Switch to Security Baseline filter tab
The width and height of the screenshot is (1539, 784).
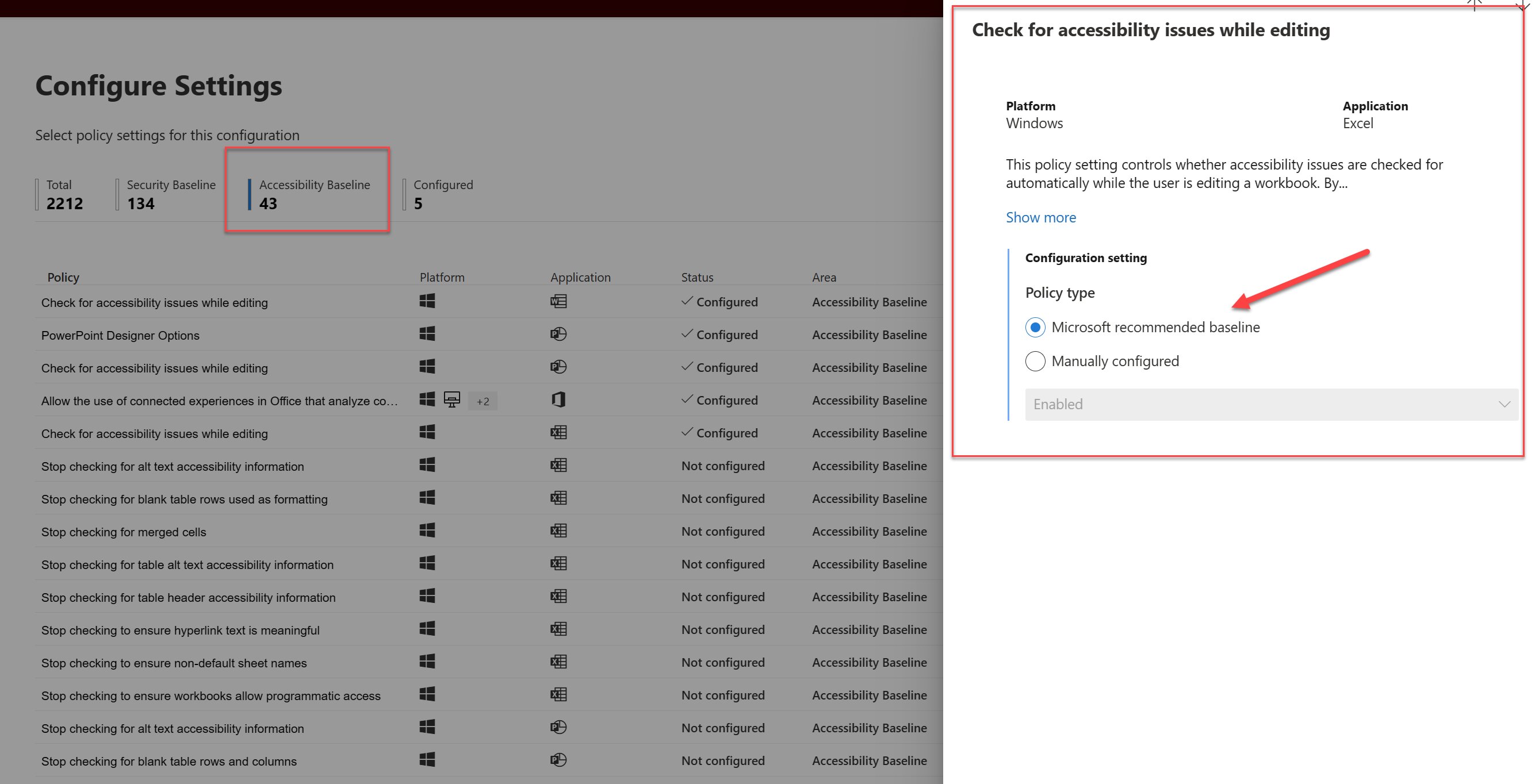(170, 194)
